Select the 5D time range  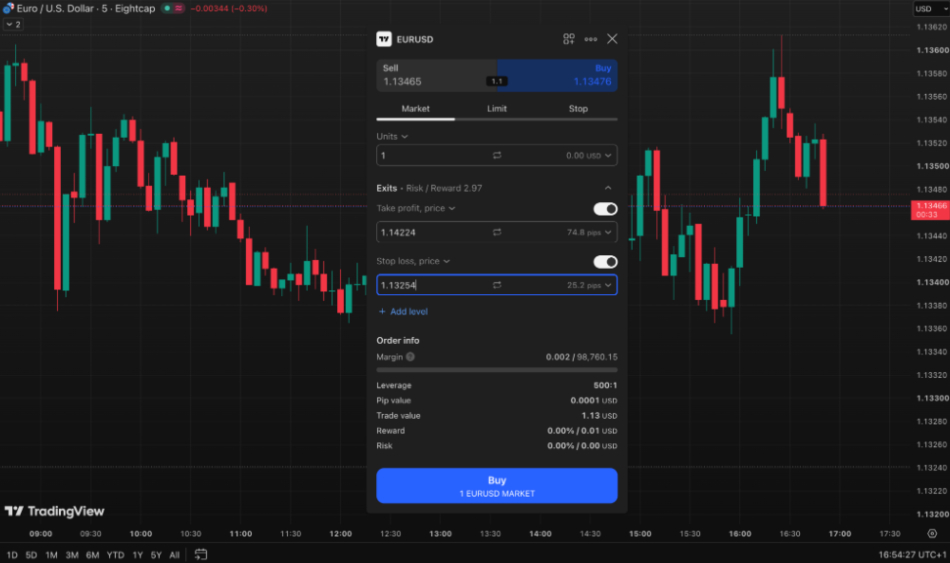[32, 555]
